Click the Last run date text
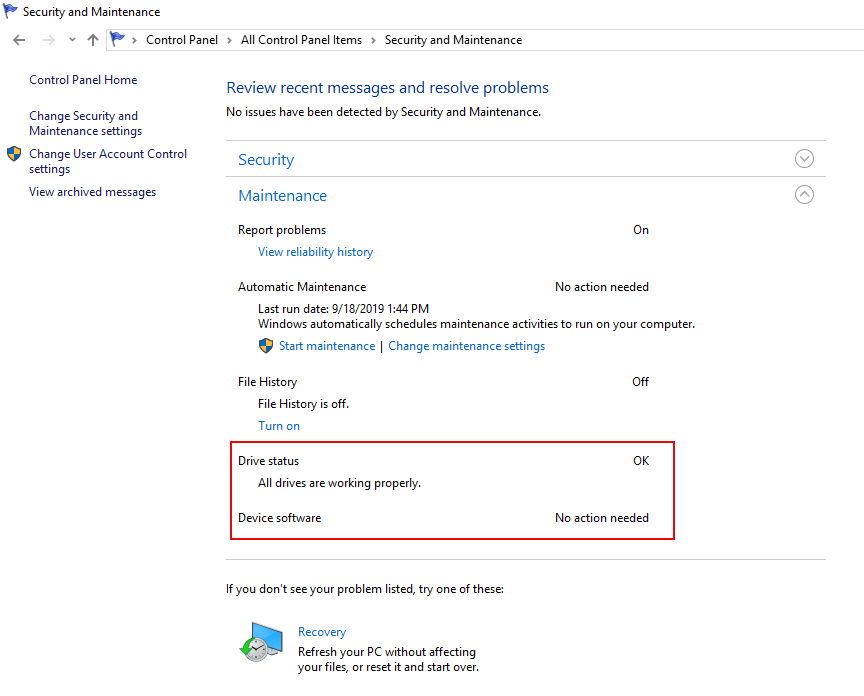This screenshot has height=696, width=864. [x=343, y=309]
